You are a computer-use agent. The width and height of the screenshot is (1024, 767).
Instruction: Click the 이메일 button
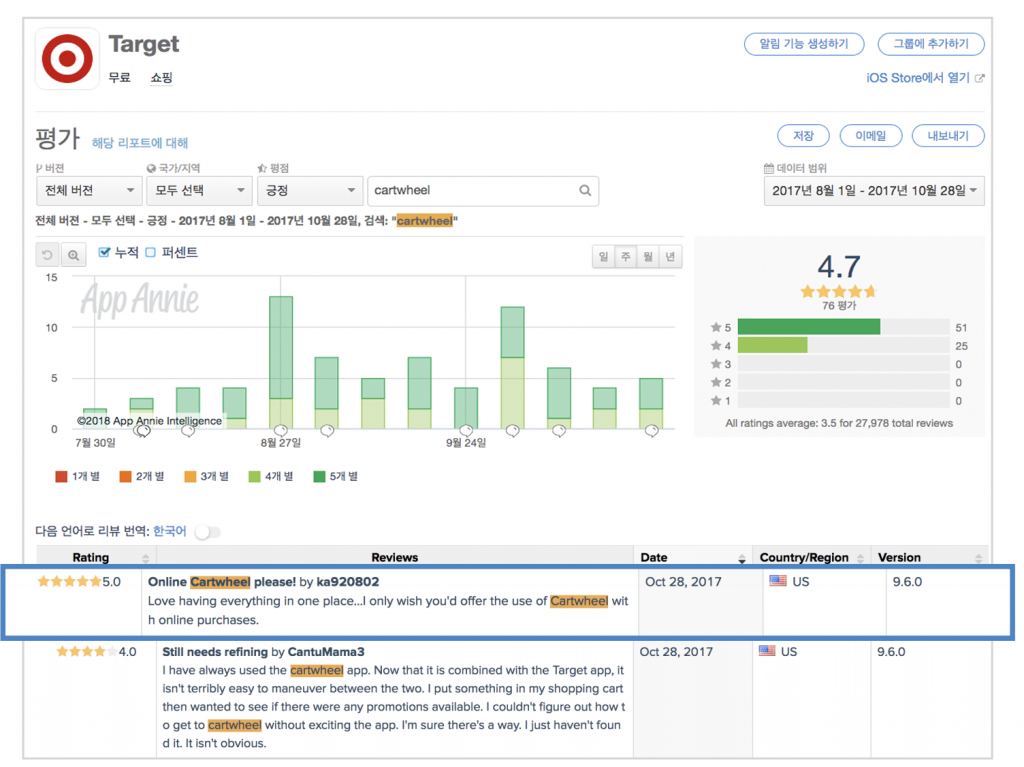(871, 136)
